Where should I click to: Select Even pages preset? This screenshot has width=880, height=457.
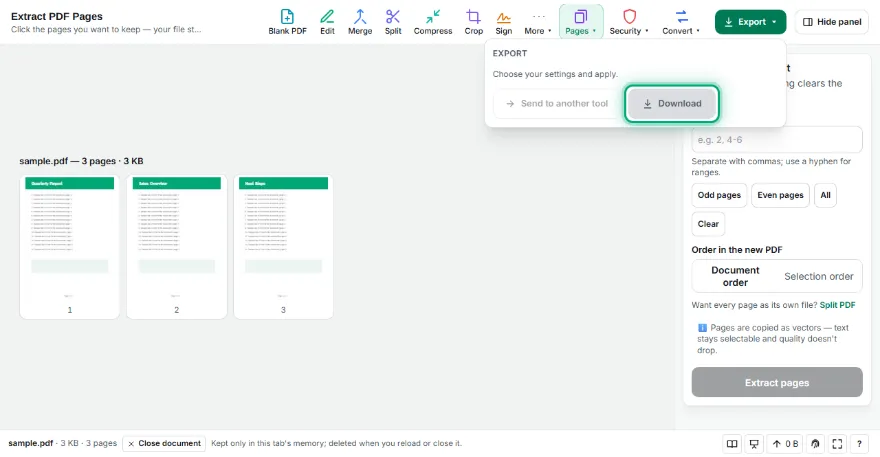(780, 195)
